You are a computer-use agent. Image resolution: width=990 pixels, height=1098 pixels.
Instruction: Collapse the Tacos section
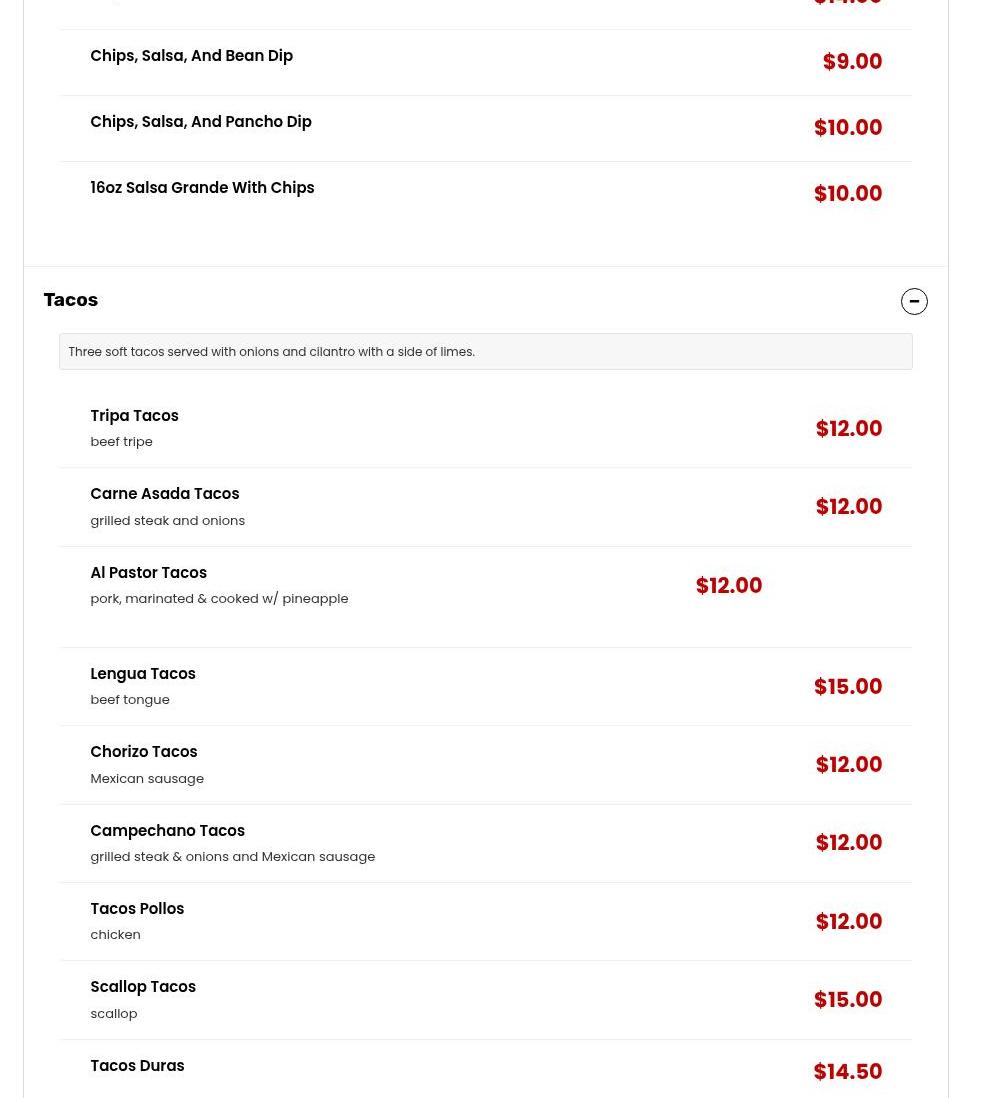913,301
